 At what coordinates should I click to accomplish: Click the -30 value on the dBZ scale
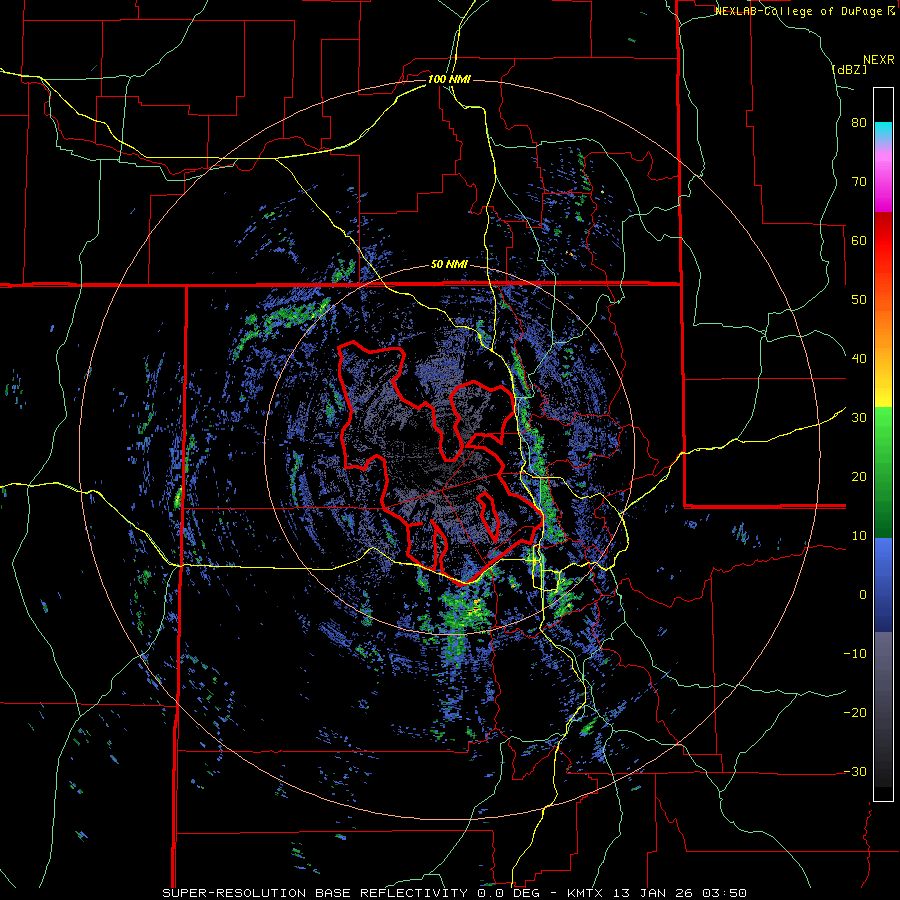click(855, 772)
